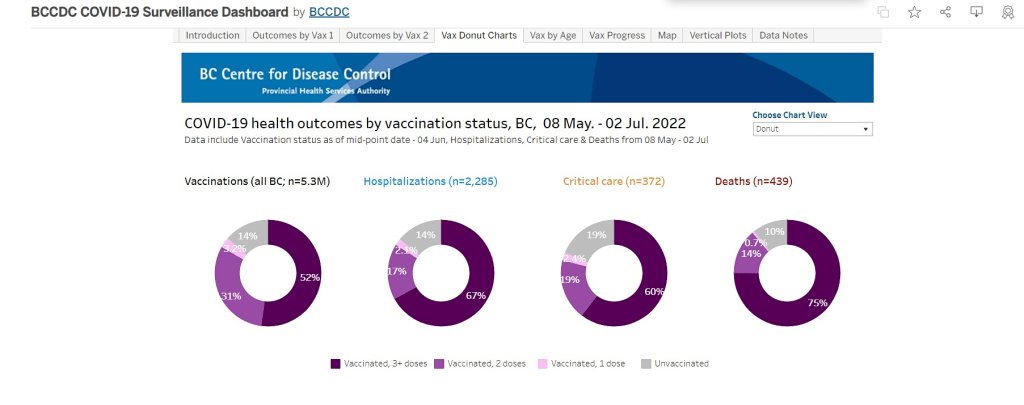Open the Vax Progress tab
This screenshot has width=1024, height=405.
point(617,35)
